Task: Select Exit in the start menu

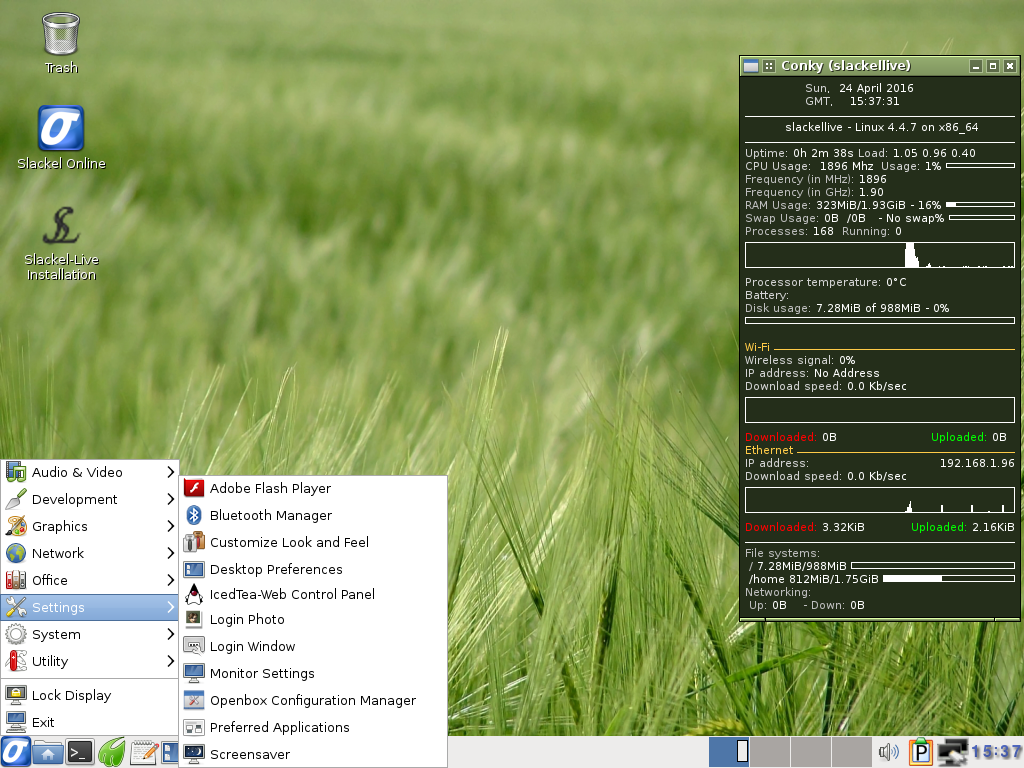Action: [89, 722]
